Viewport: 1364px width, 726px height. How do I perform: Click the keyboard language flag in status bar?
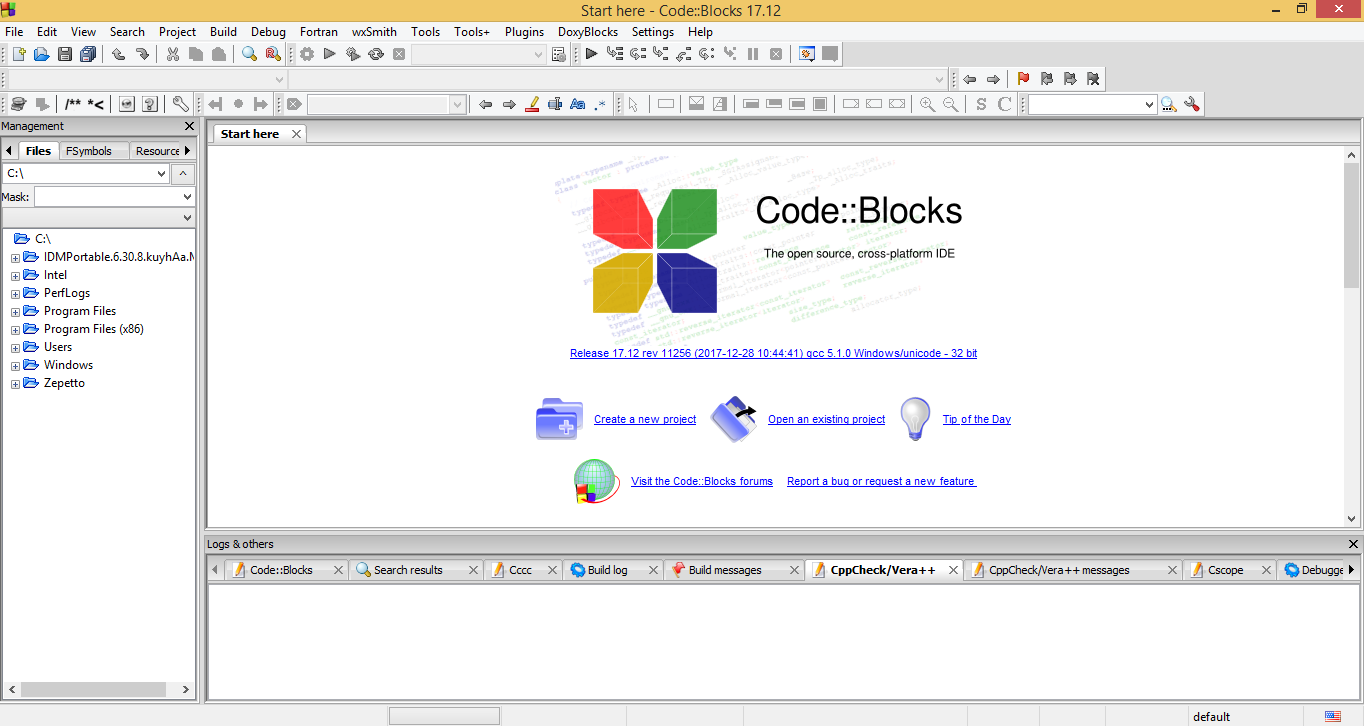(1333, 716)
